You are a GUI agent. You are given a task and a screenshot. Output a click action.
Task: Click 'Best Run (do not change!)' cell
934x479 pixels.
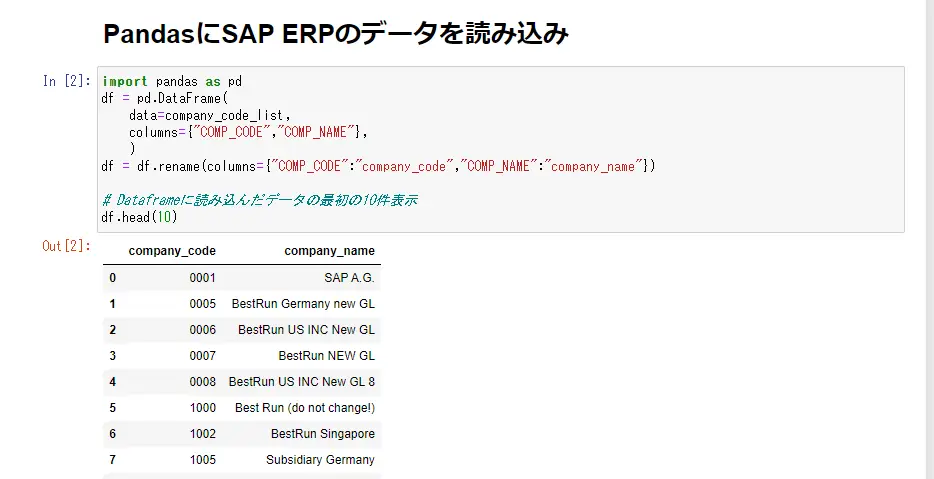coord(305,408)
